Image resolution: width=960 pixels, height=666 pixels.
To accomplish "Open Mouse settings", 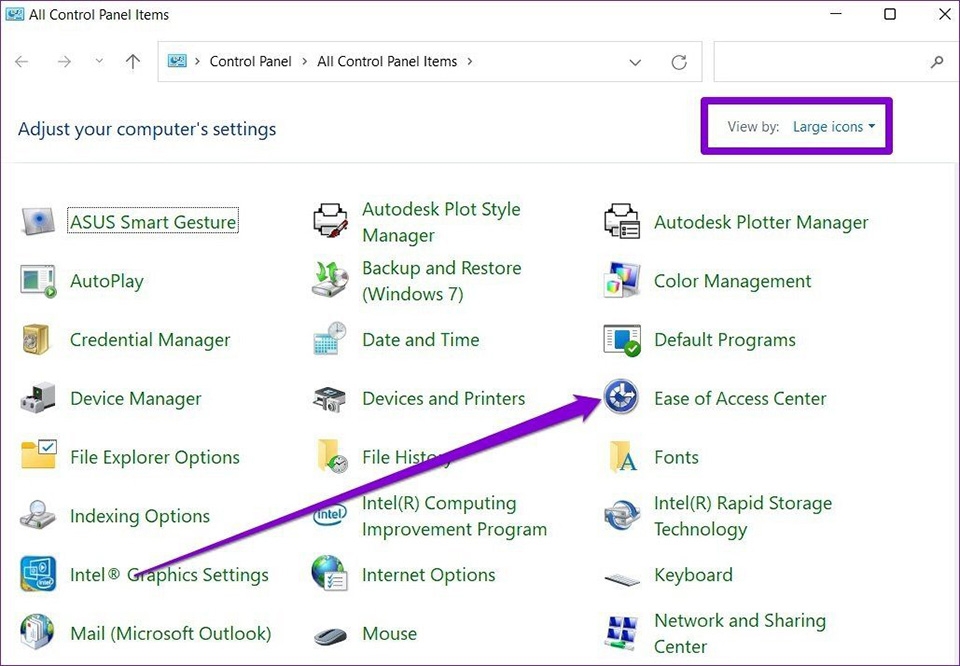I will click(389, 633).
